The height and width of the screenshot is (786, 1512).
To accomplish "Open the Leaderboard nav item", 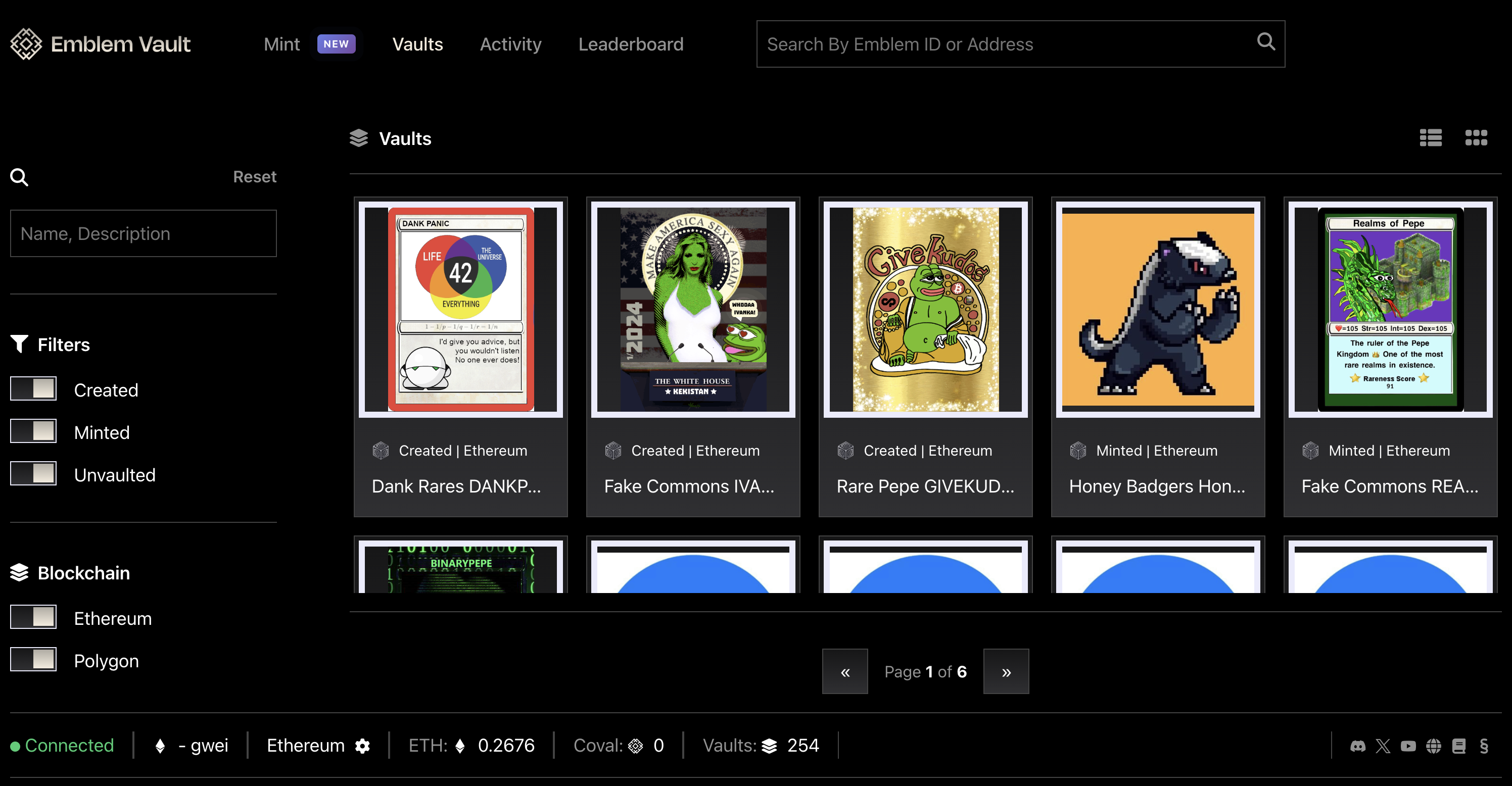I will [630, 44].
